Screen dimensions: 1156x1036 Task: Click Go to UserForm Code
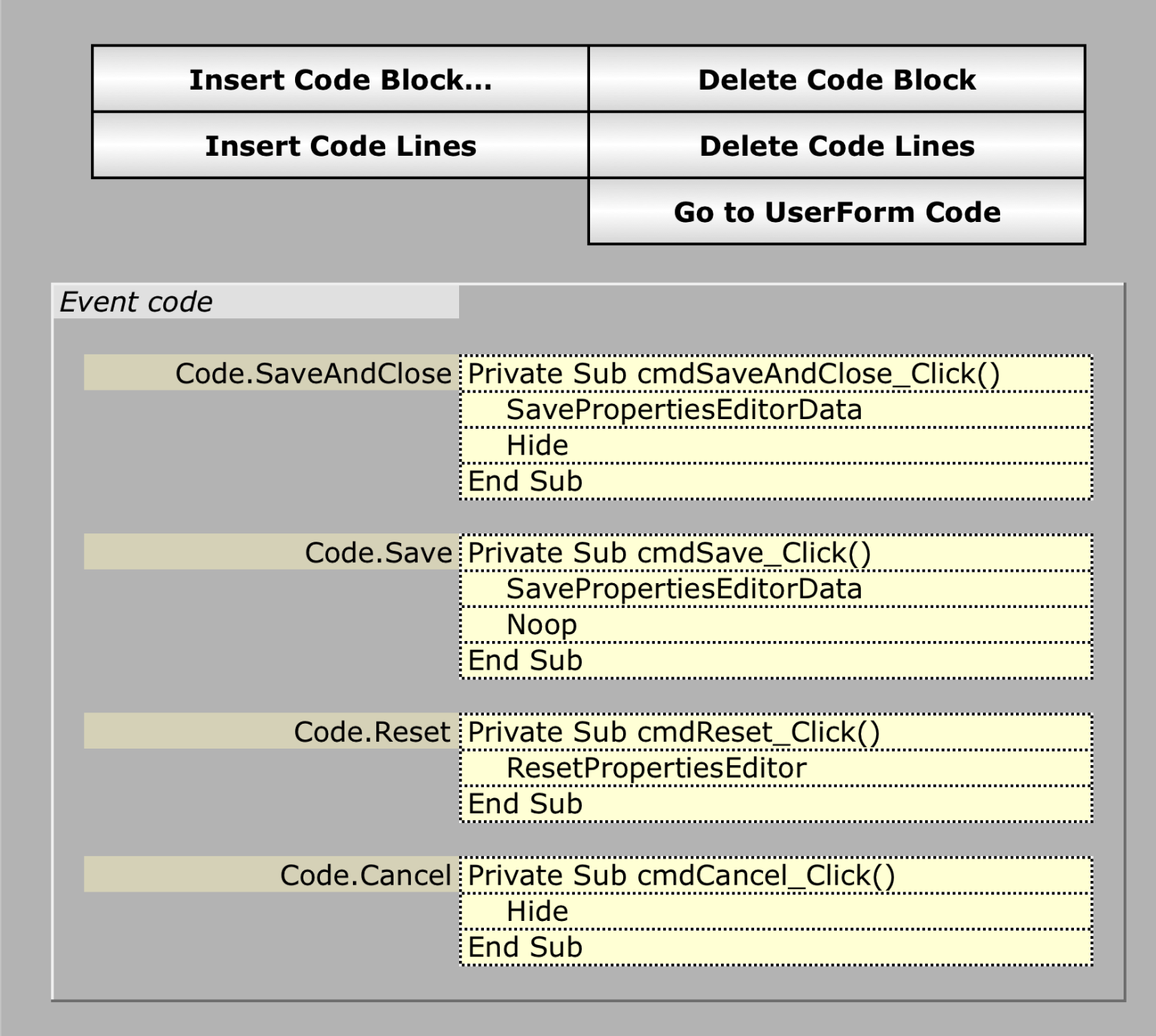(835, 212)
